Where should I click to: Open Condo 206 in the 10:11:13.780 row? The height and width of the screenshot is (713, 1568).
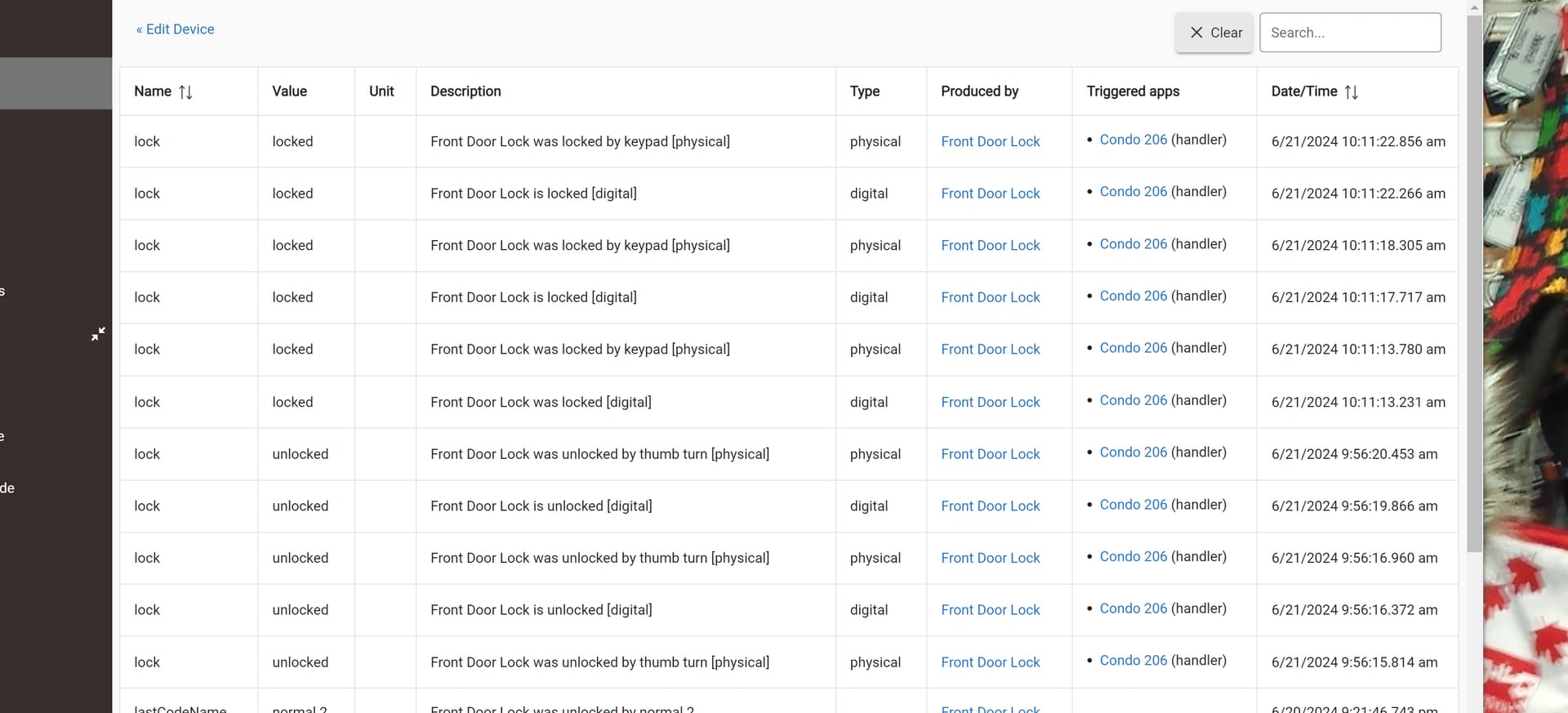tap(1133, 348)
